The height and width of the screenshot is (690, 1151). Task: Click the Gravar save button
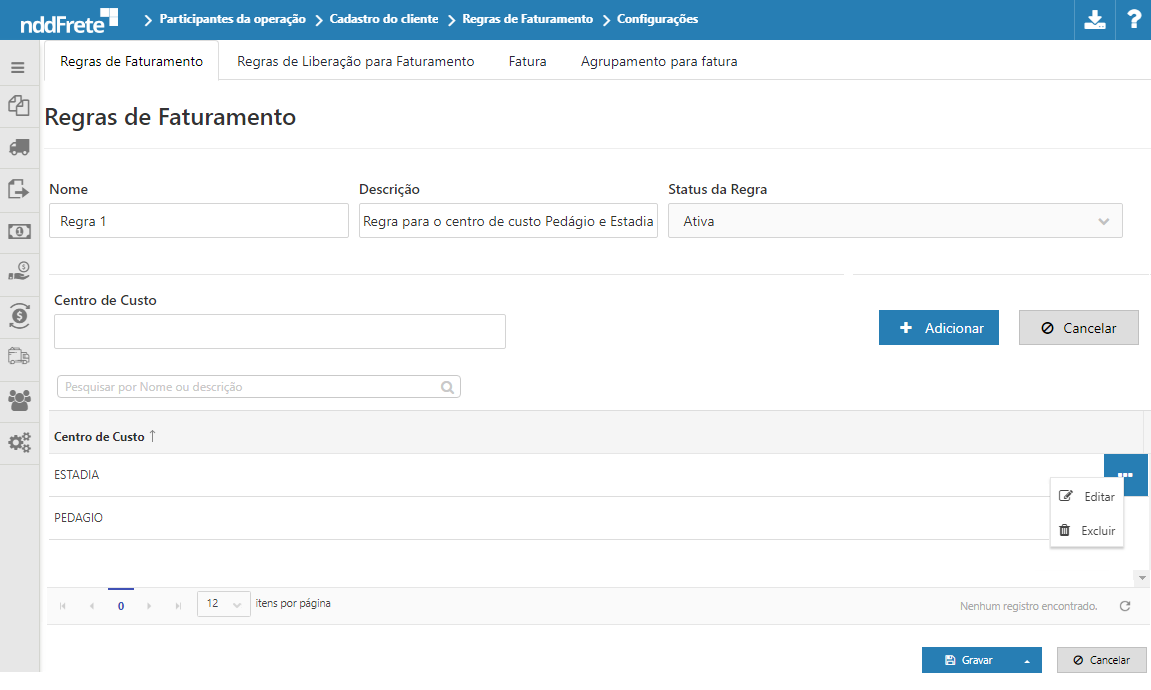click(x=968, y=661)
